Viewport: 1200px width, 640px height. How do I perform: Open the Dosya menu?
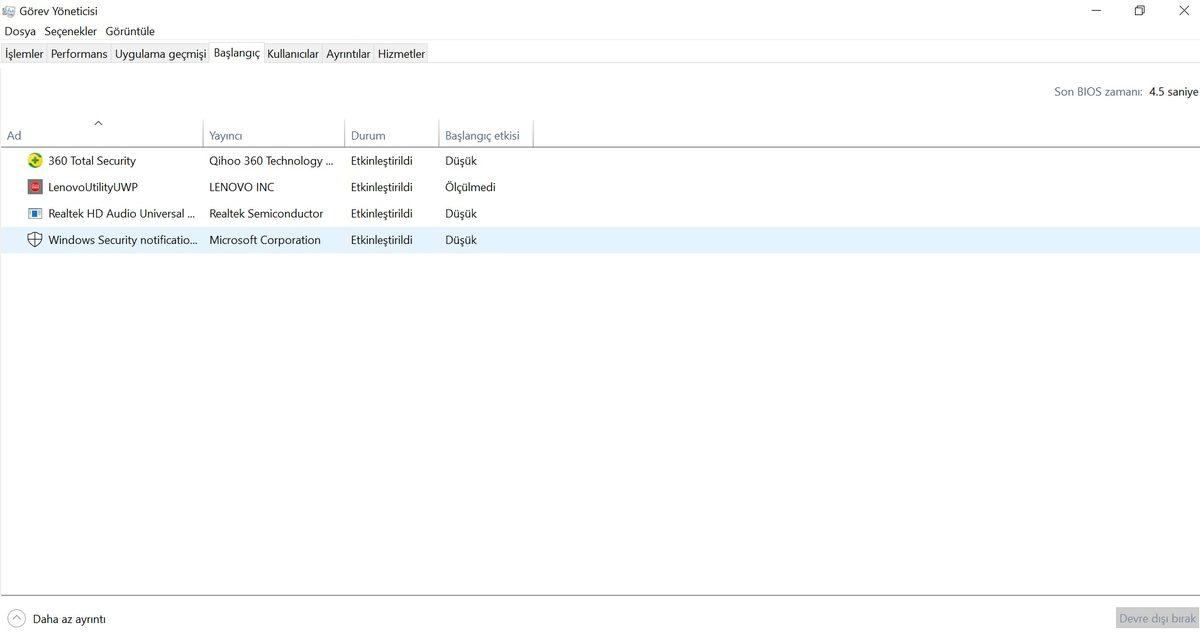[20, 31]
